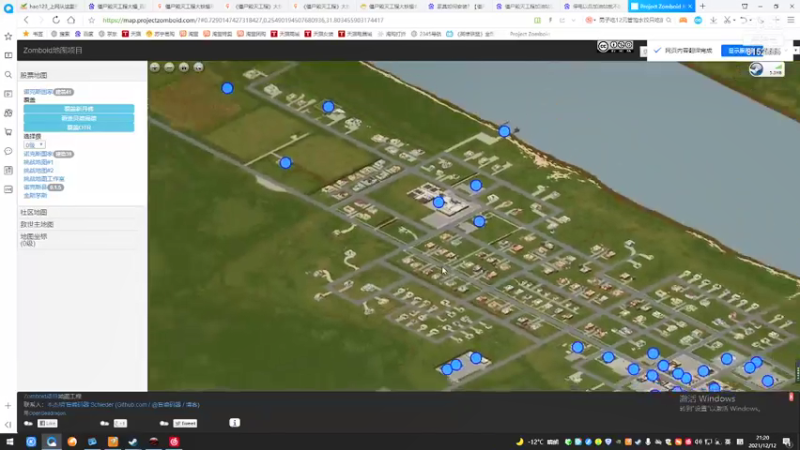Click the Github.com contact link in footer

tap(132, 405)
